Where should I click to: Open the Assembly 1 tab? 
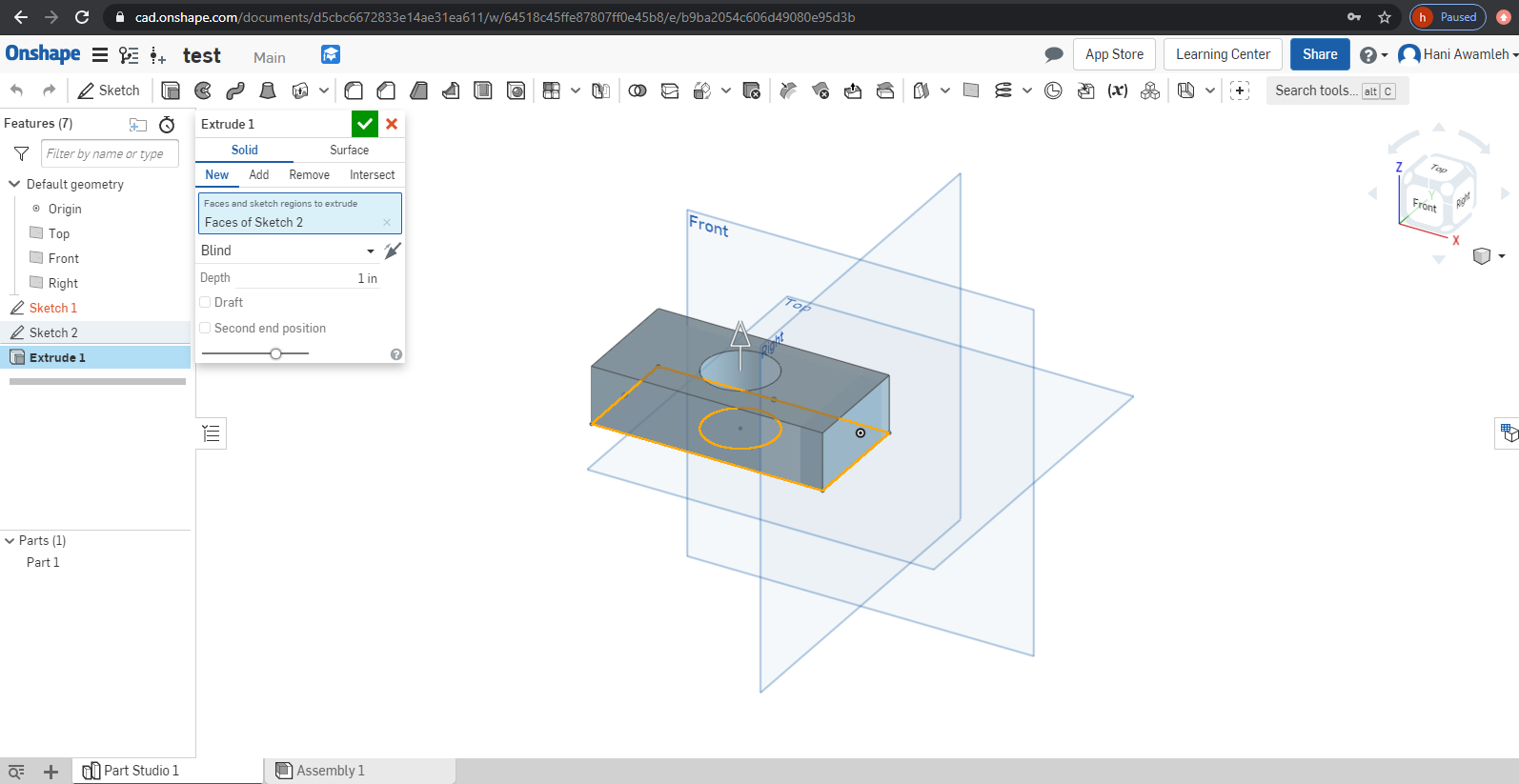pyautogui.click(x=330, y=771)
